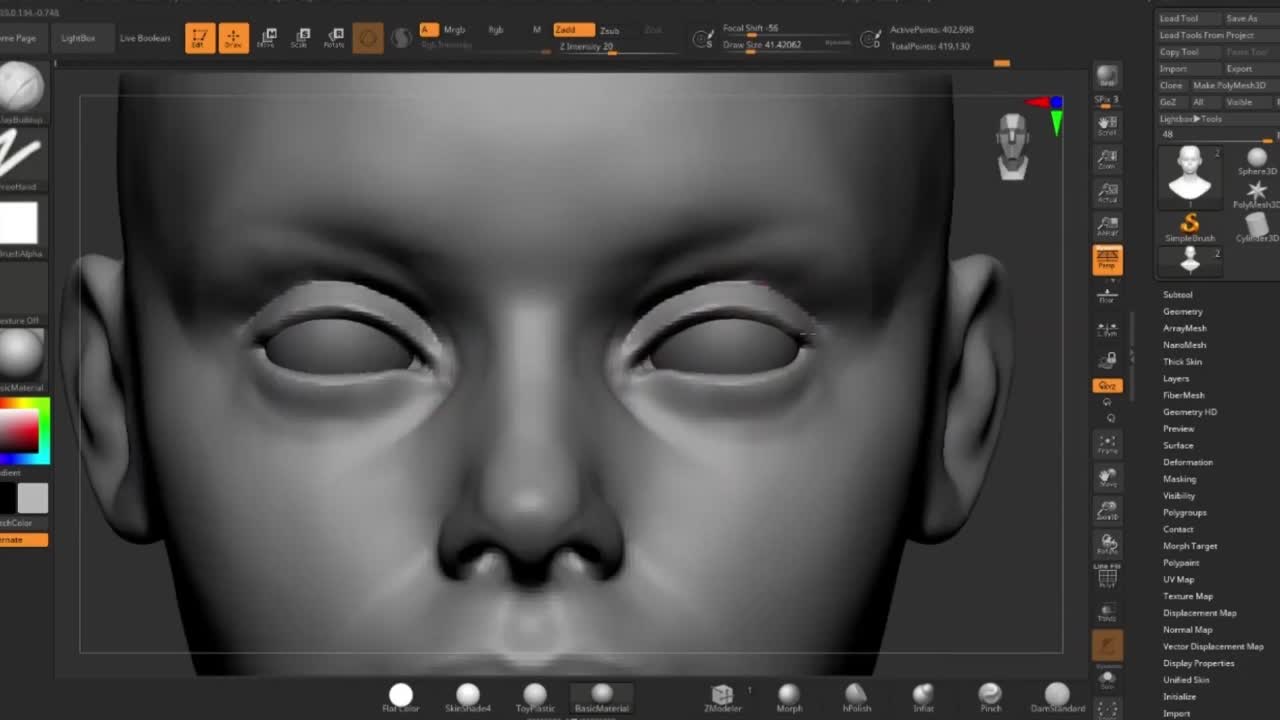
Task: Toggle Transparency (Transp) display
Action: point(1107,612)
